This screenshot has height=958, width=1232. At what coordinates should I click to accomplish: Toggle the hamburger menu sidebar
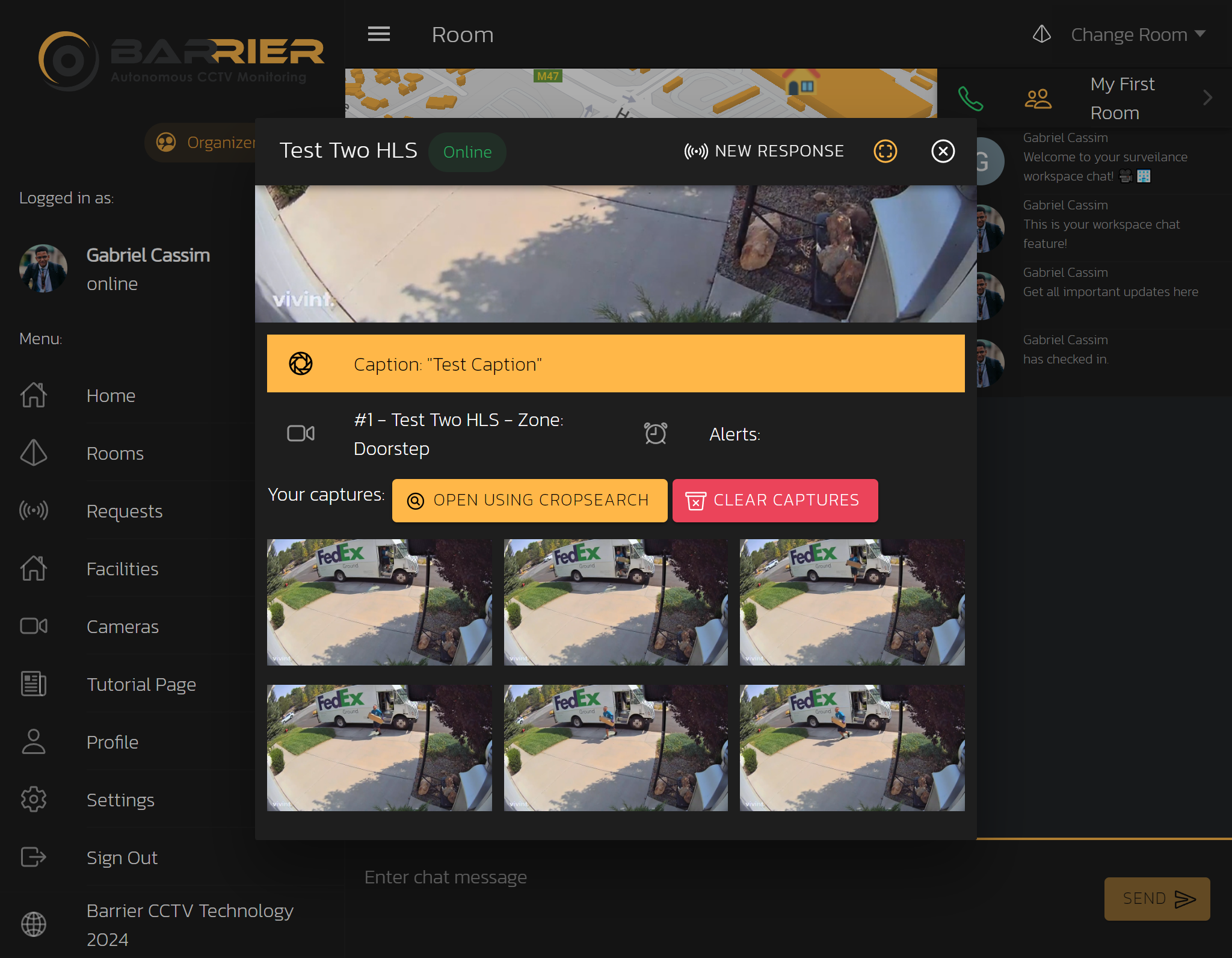379,34
